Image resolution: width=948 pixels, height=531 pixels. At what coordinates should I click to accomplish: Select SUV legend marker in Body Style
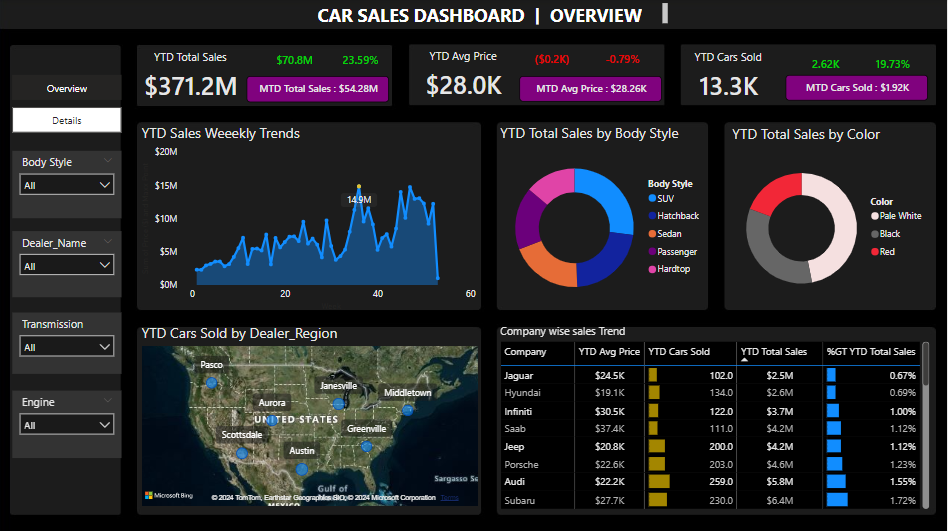pyautogui.click(x=652, y=198)
